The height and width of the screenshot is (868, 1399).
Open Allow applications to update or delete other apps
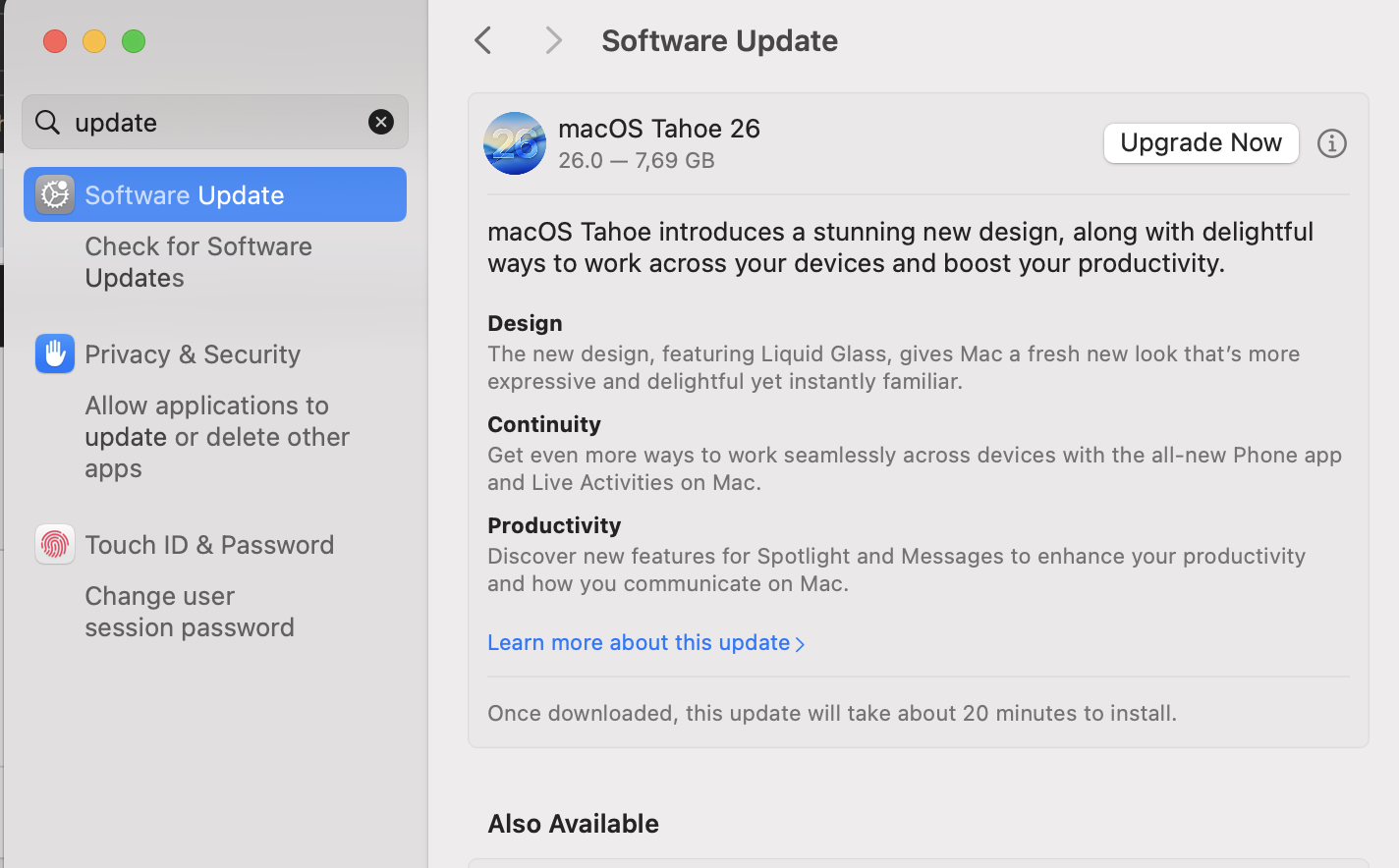(x=217, y=437)
